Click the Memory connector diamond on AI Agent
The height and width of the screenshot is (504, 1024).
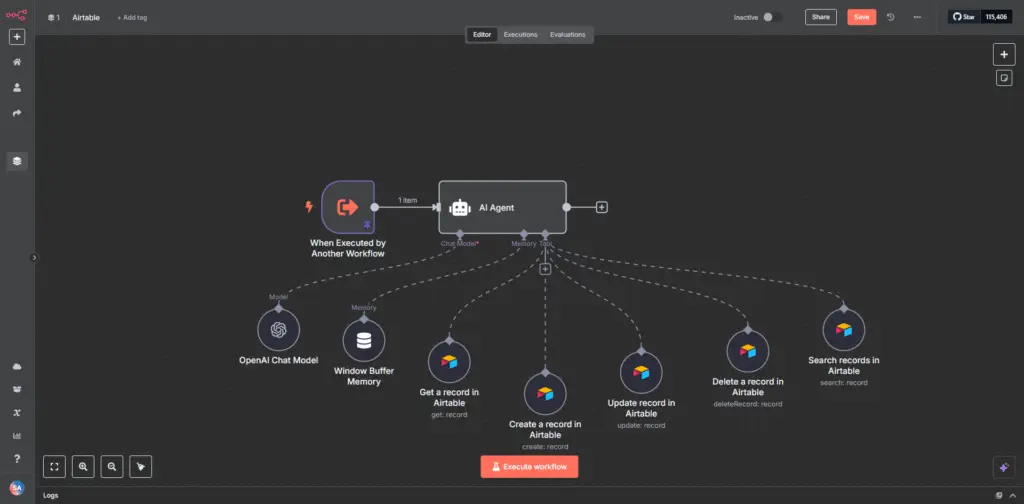pyautogui.click(x=524, y=234)
